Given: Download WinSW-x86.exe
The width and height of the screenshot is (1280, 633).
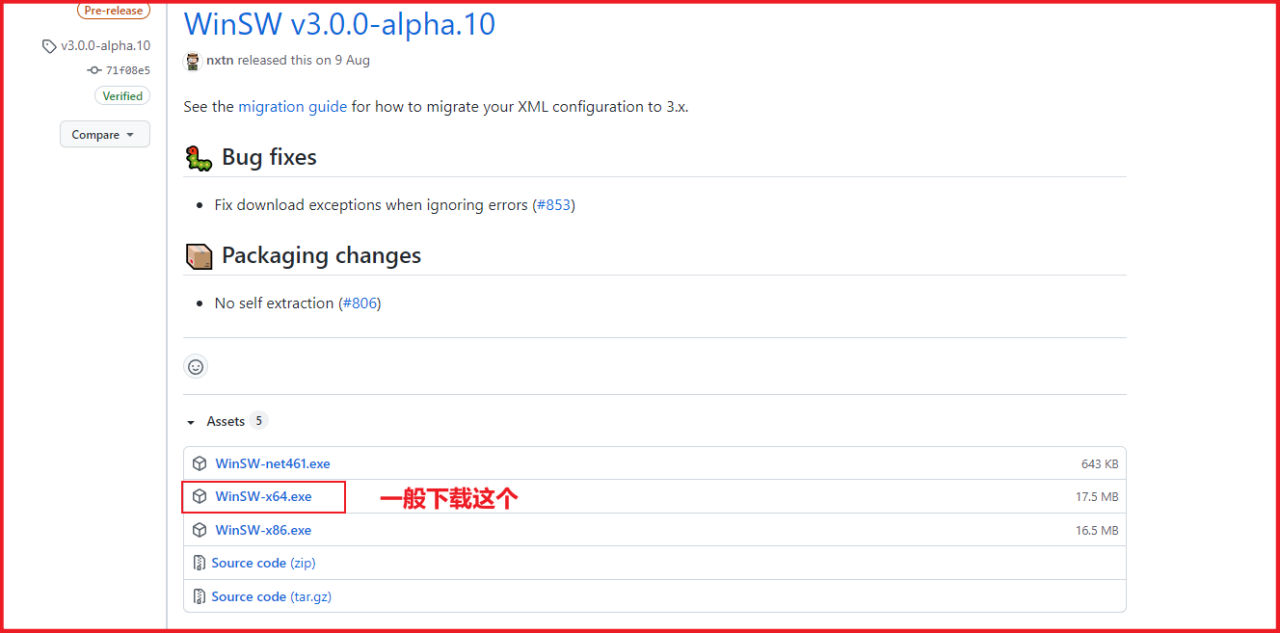Looking at the screenshot, I should [x=264, y=530].
